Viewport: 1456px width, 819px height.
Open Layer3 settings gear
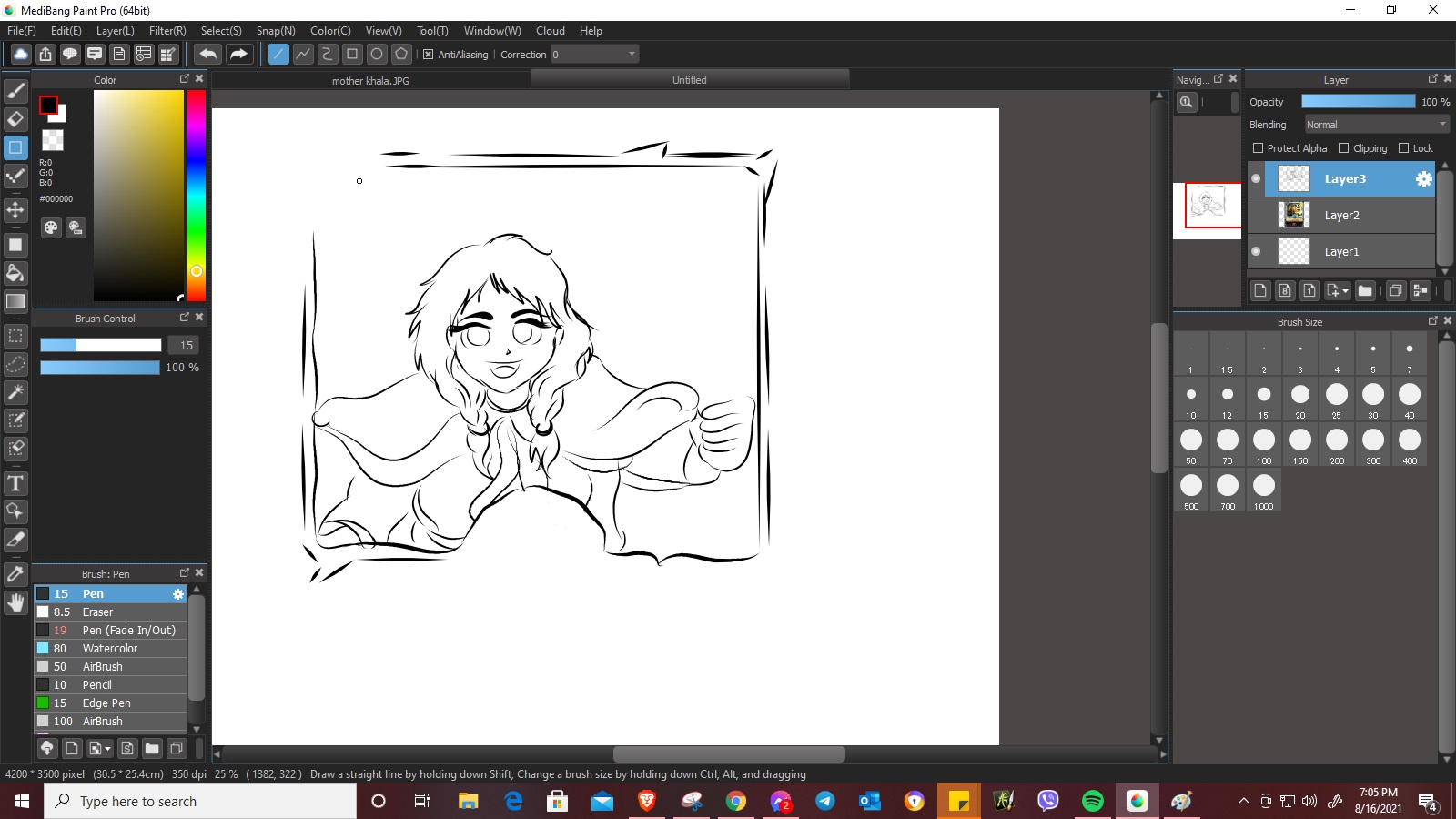coord(1423,179)
